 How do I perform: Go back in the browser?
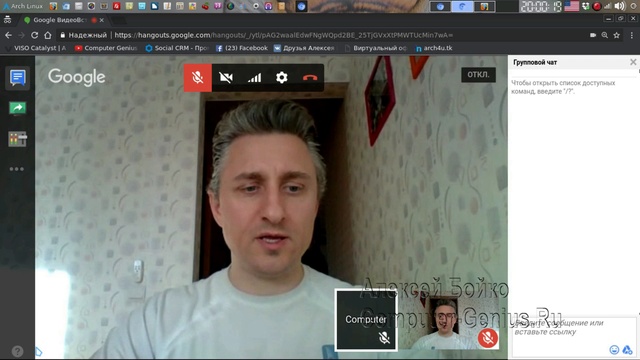(9, 35)
